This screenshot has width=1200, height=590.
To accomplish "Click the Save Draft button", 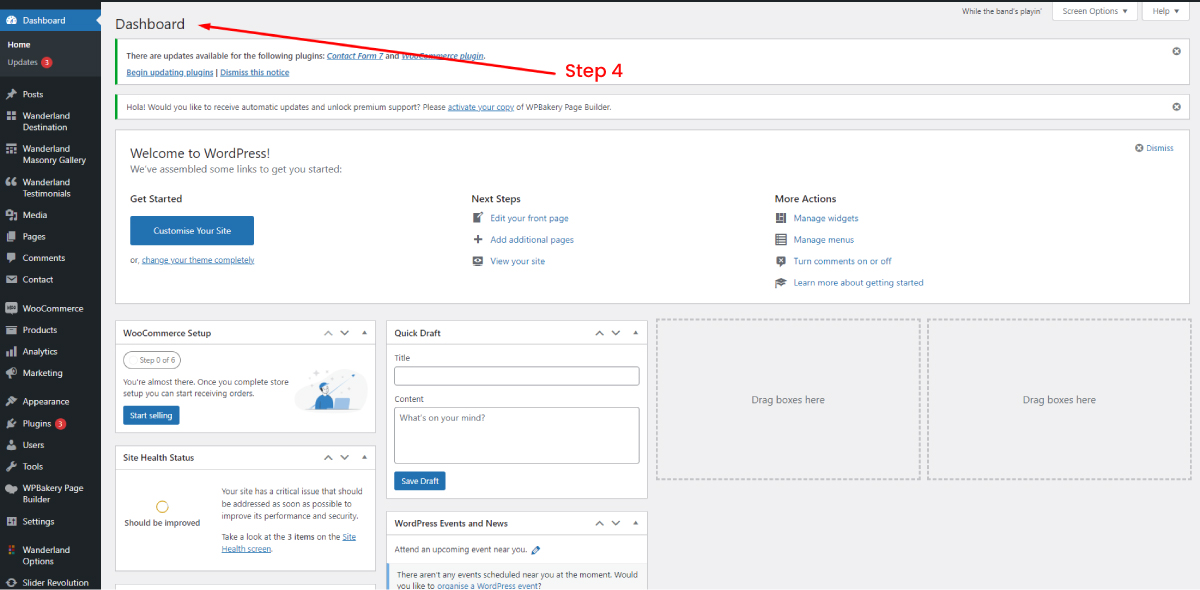I will pyautogui.click(x=420, y=481).
